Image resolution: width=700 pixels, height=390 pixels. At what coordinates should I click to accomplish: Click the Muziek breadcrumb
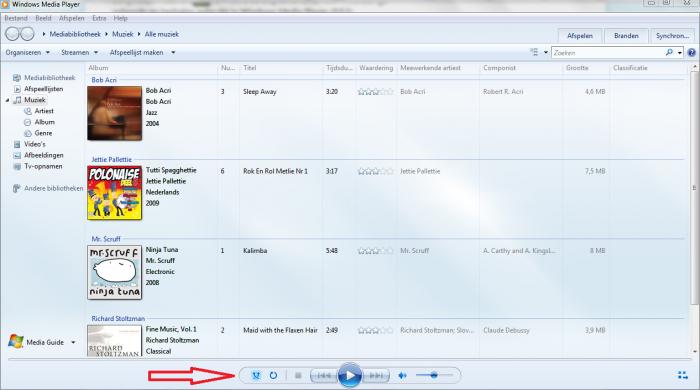pyautogui.click(x=123, y=34)
